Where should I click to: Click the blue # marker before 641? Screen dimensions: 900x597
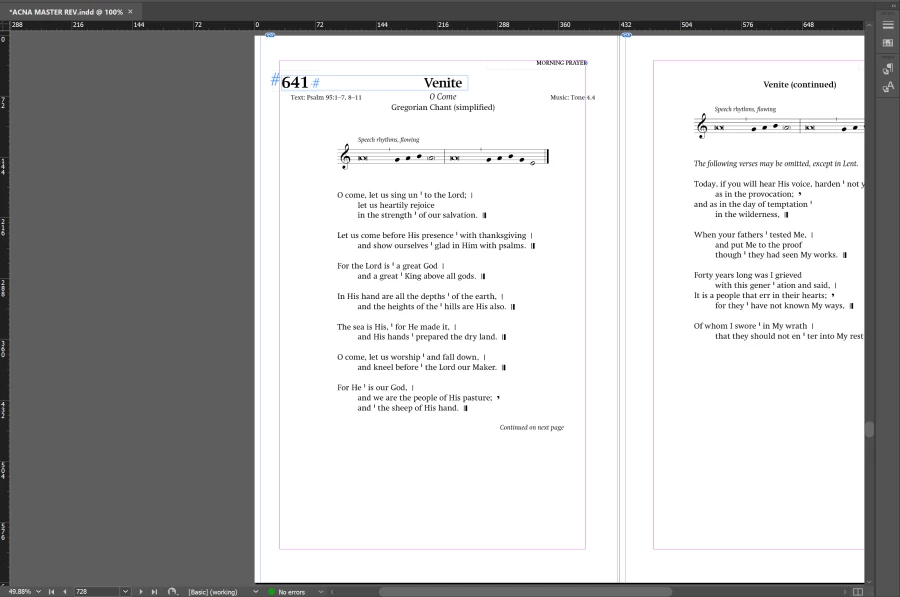coord(276,80)
